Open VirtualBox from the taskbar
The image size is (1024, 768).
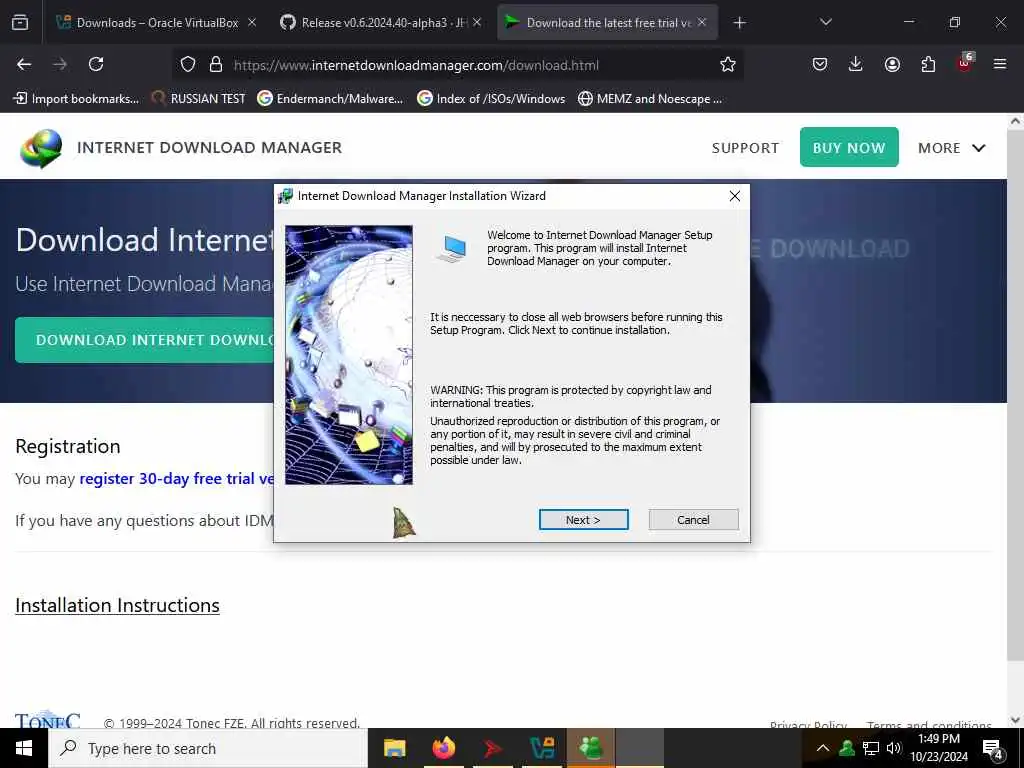pyautogui.click(x=542, y=748)
